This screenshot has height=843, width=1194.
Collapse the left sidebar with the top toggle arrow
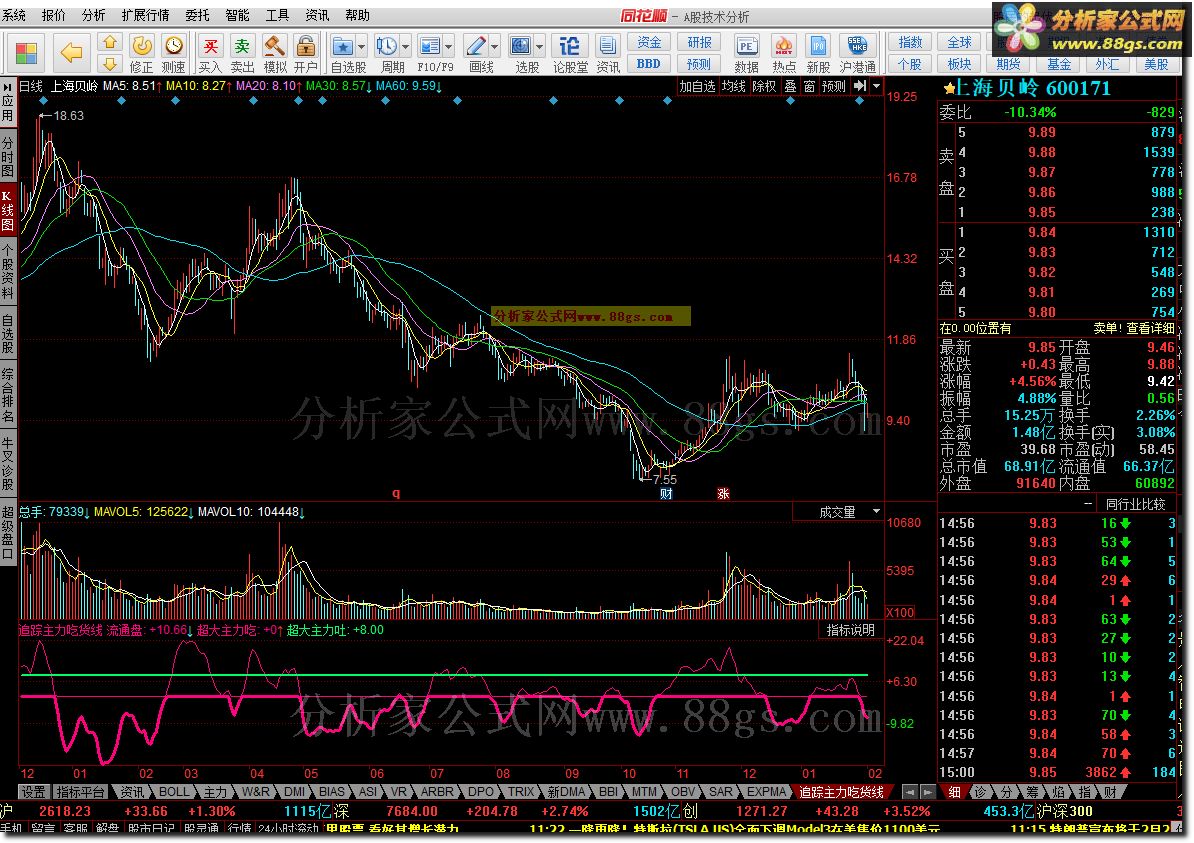(8, 87)
